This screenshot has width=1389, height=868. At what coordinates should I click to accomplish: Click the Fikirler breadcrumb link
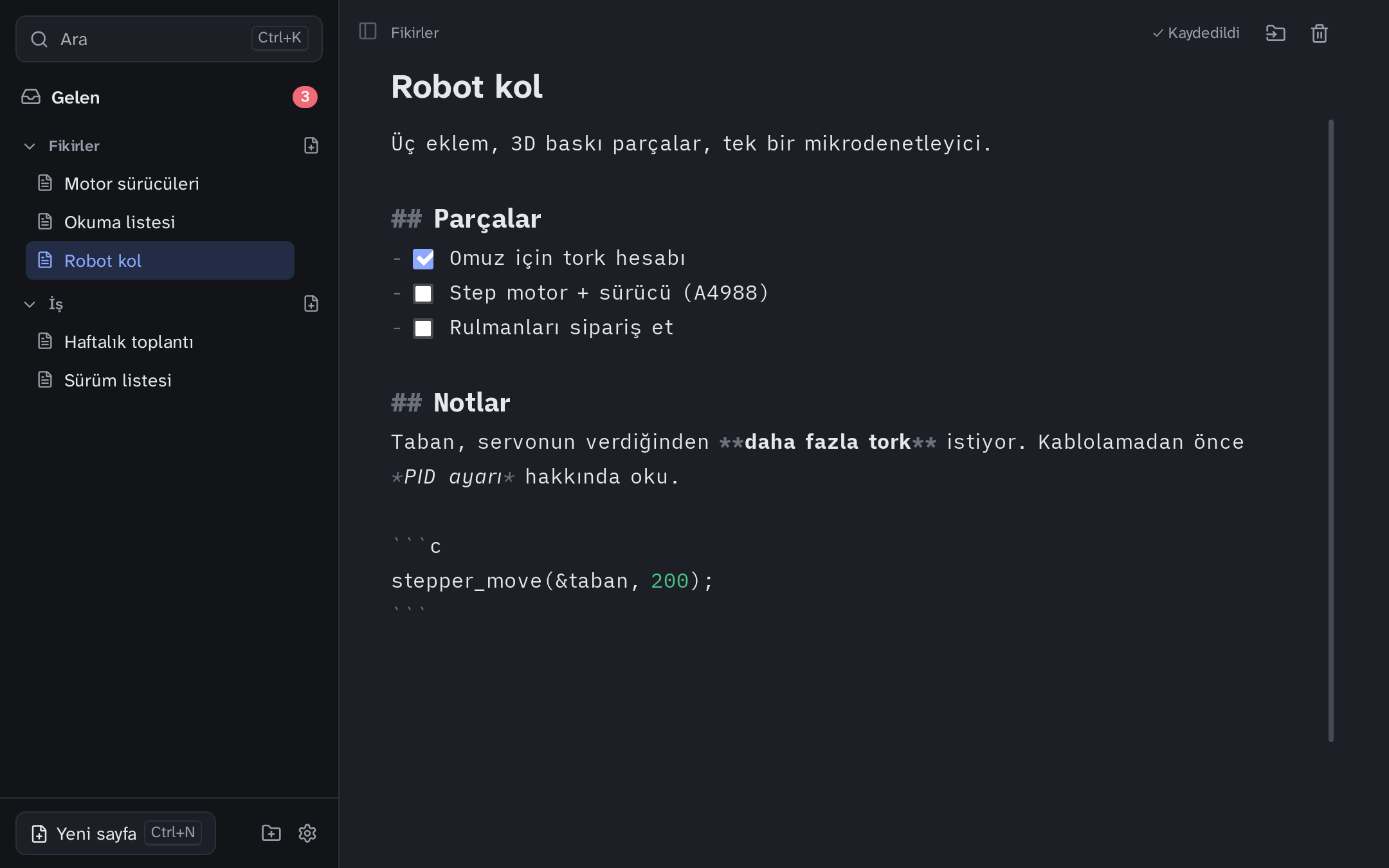click(x=415, y=33)
